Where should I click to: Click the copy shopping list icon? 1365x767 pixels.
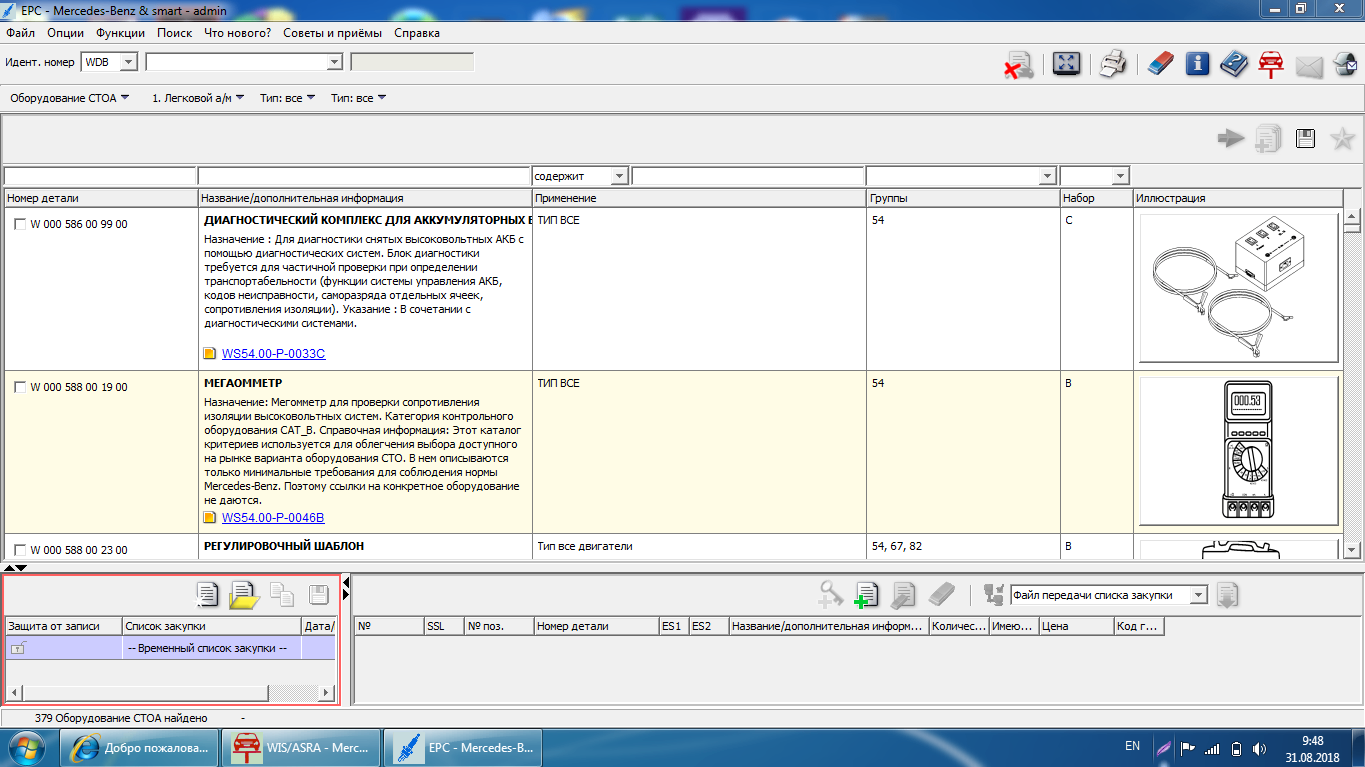click(283, 595)
